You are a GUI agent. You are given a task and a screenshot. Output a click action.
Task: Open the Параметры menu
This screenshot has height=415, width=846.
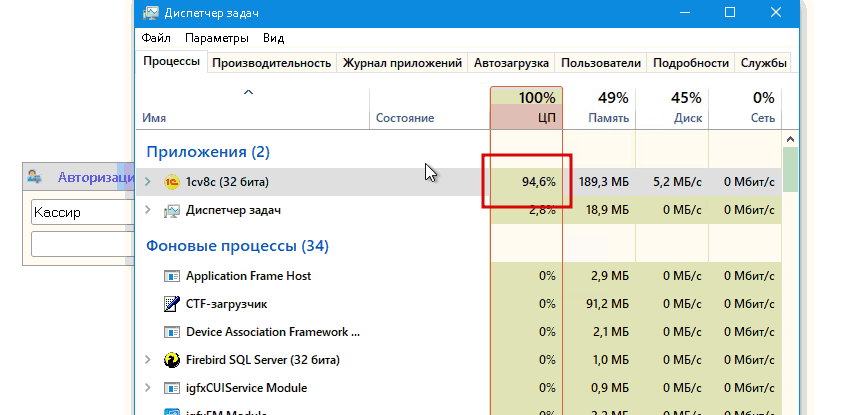click(216, 38)
